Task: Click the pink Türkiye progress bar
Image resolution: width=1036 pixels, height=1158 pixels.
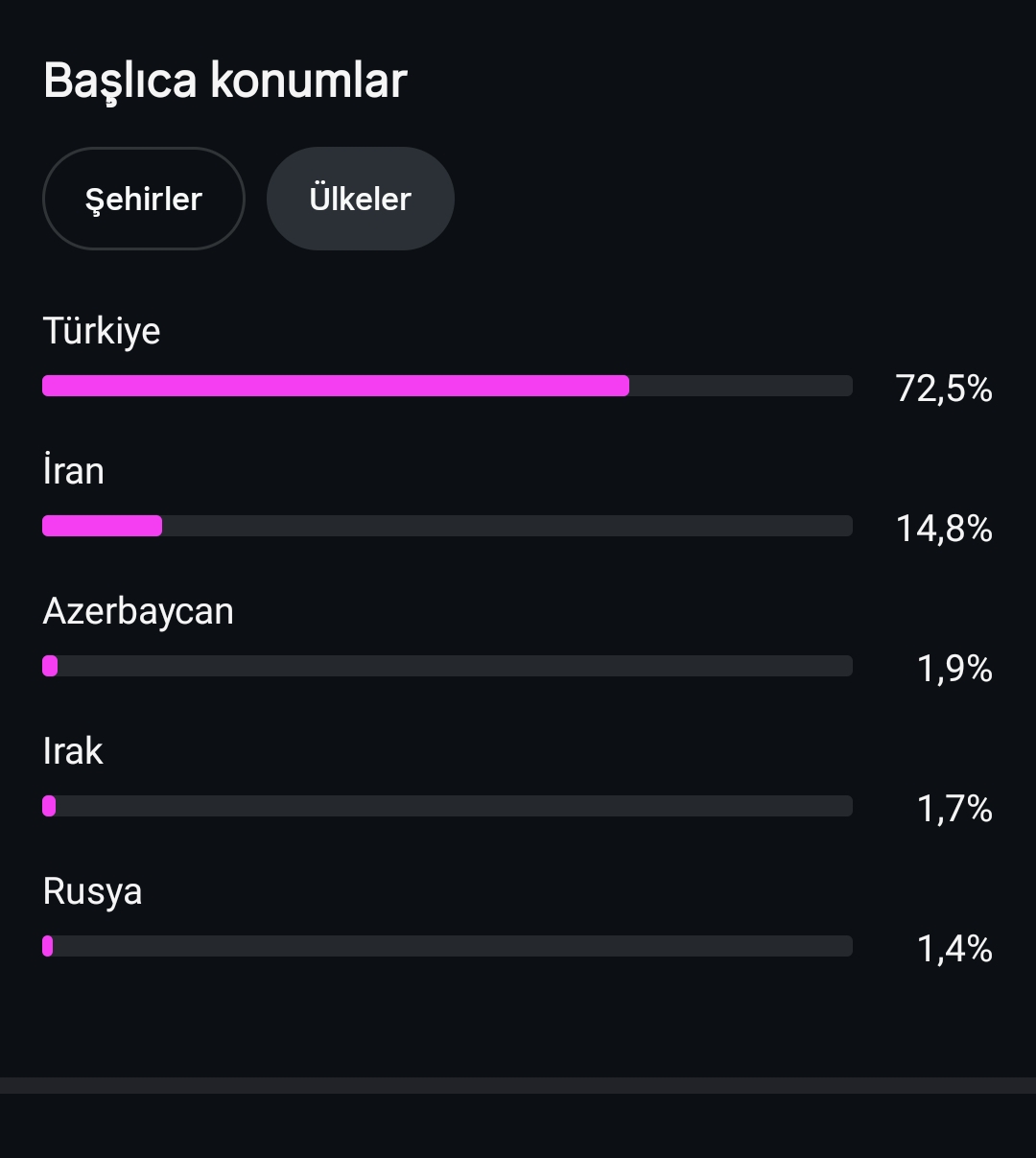Action: [x=336, y=386]
